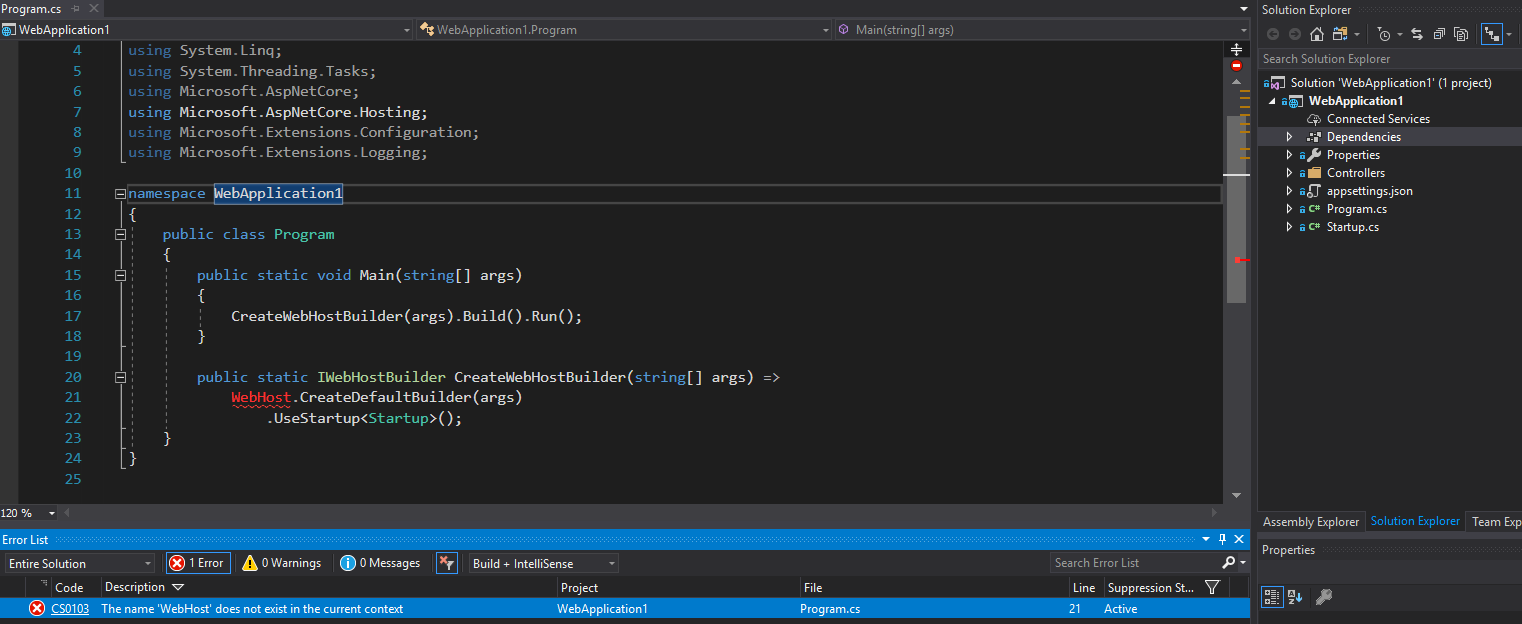Open the Pending Changes Filter dropdown arrow
Image resolution: width=1522 pixels, height=624 pixels.
(x=1400, y=35)
